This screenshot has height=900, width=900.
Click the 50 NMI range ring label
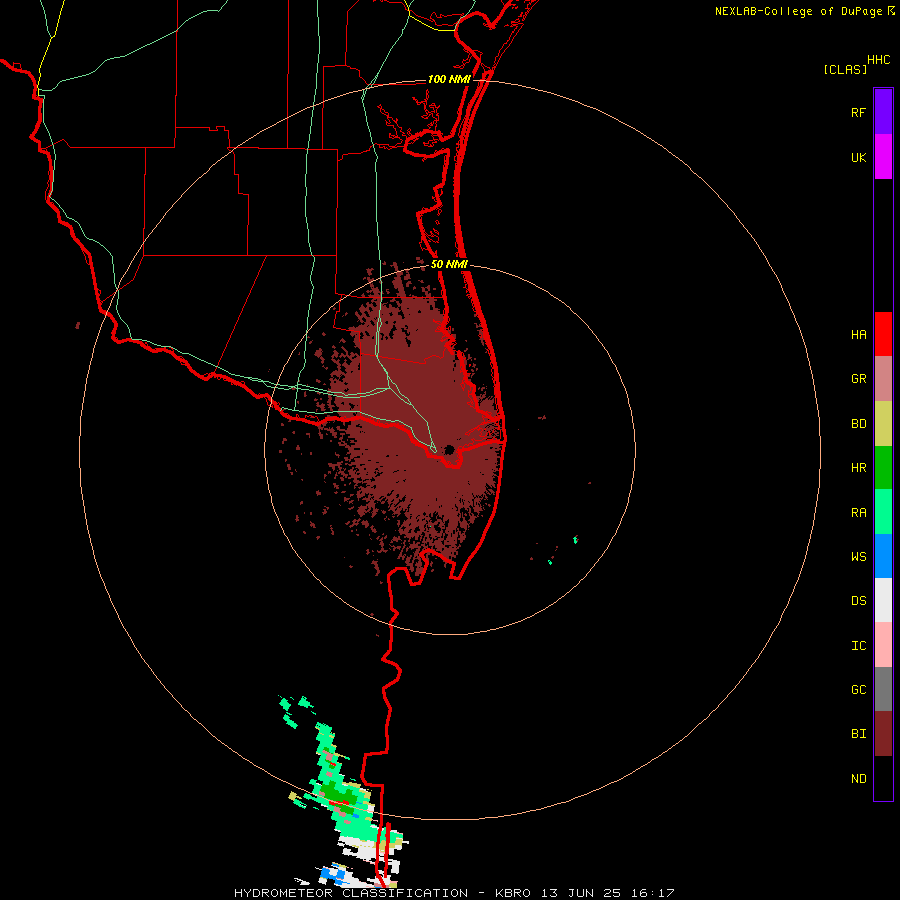click(449, 264)
